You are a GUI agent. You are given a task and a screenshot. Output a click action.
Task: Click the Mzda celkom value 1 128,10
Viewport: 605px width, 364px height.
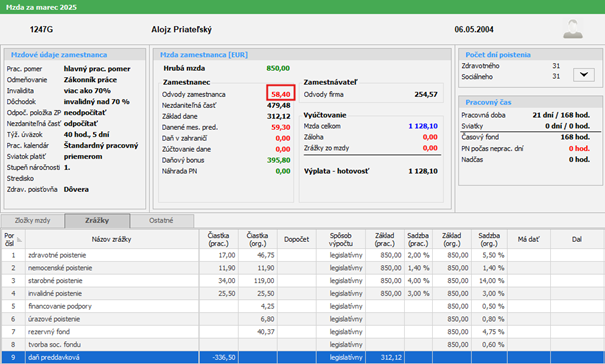pos(423,126)
